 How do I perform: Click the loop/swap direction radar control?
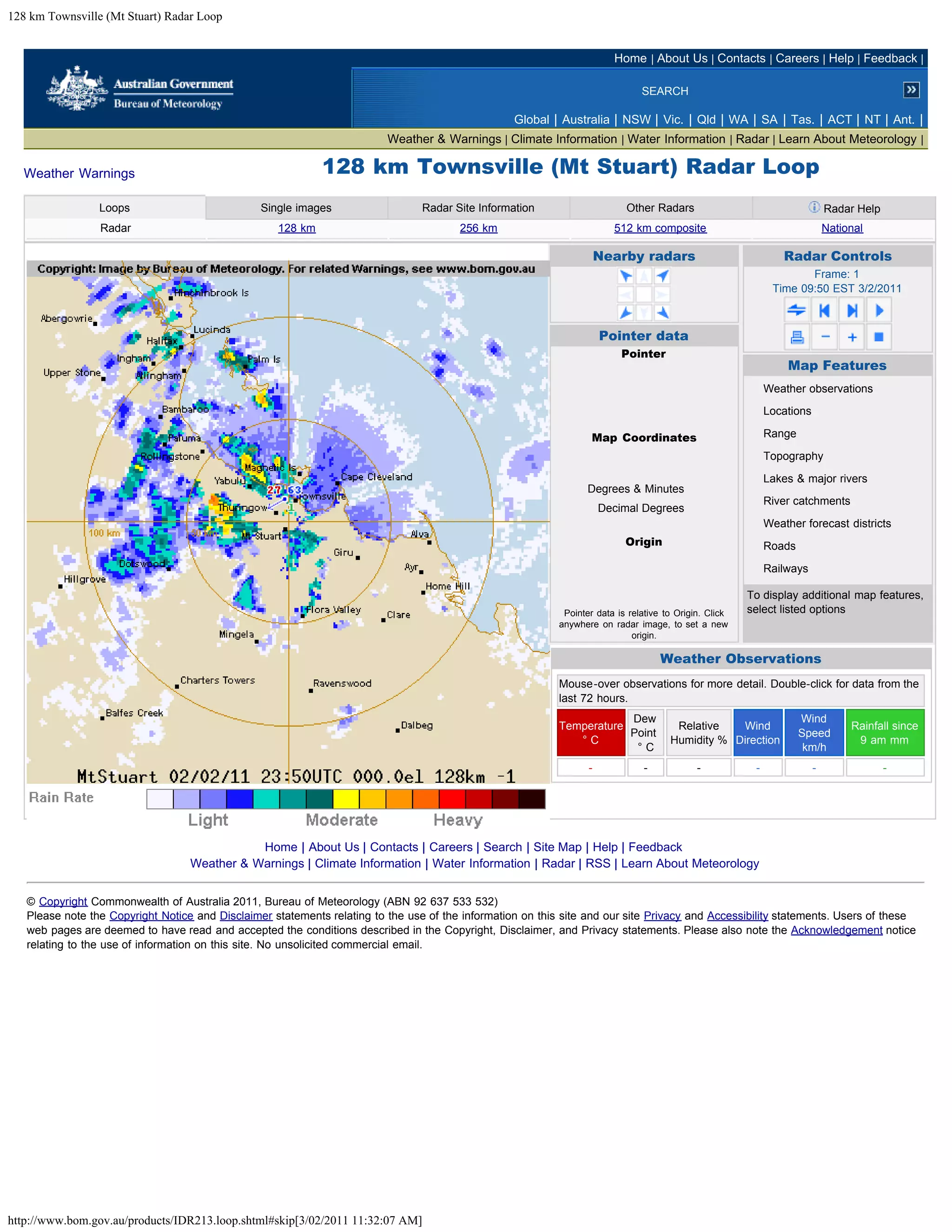coord(796,310)
